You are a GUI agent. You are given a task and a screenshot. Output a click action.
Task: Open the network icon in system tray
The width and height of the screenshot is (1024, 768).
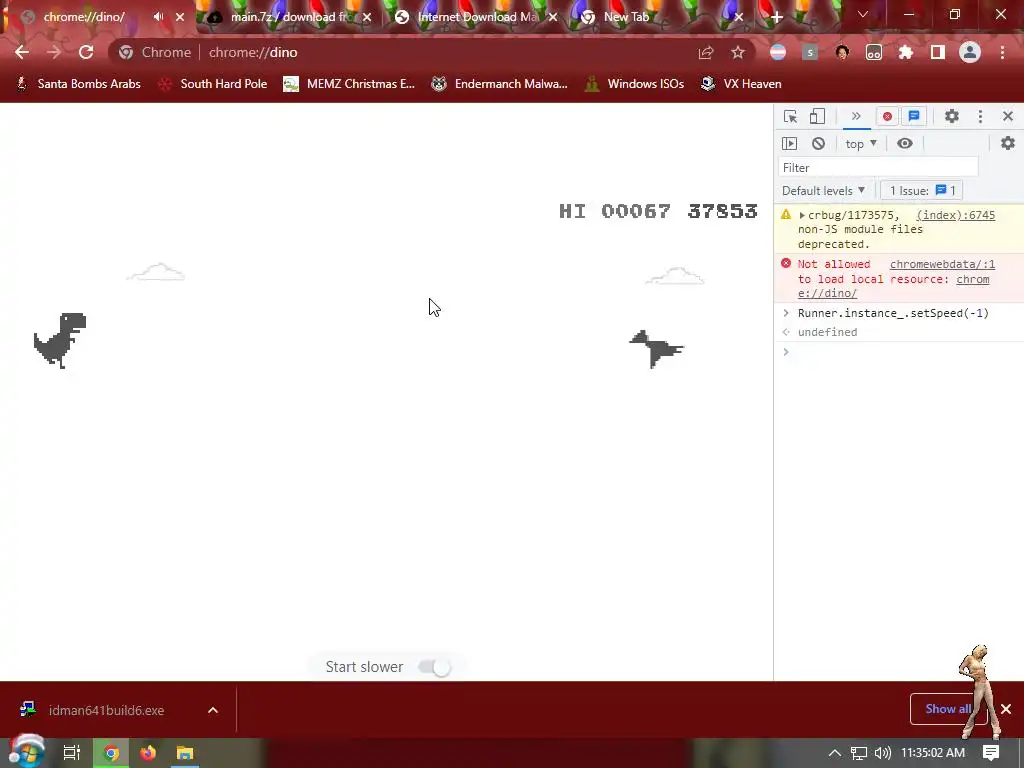[x=859, y=753]
